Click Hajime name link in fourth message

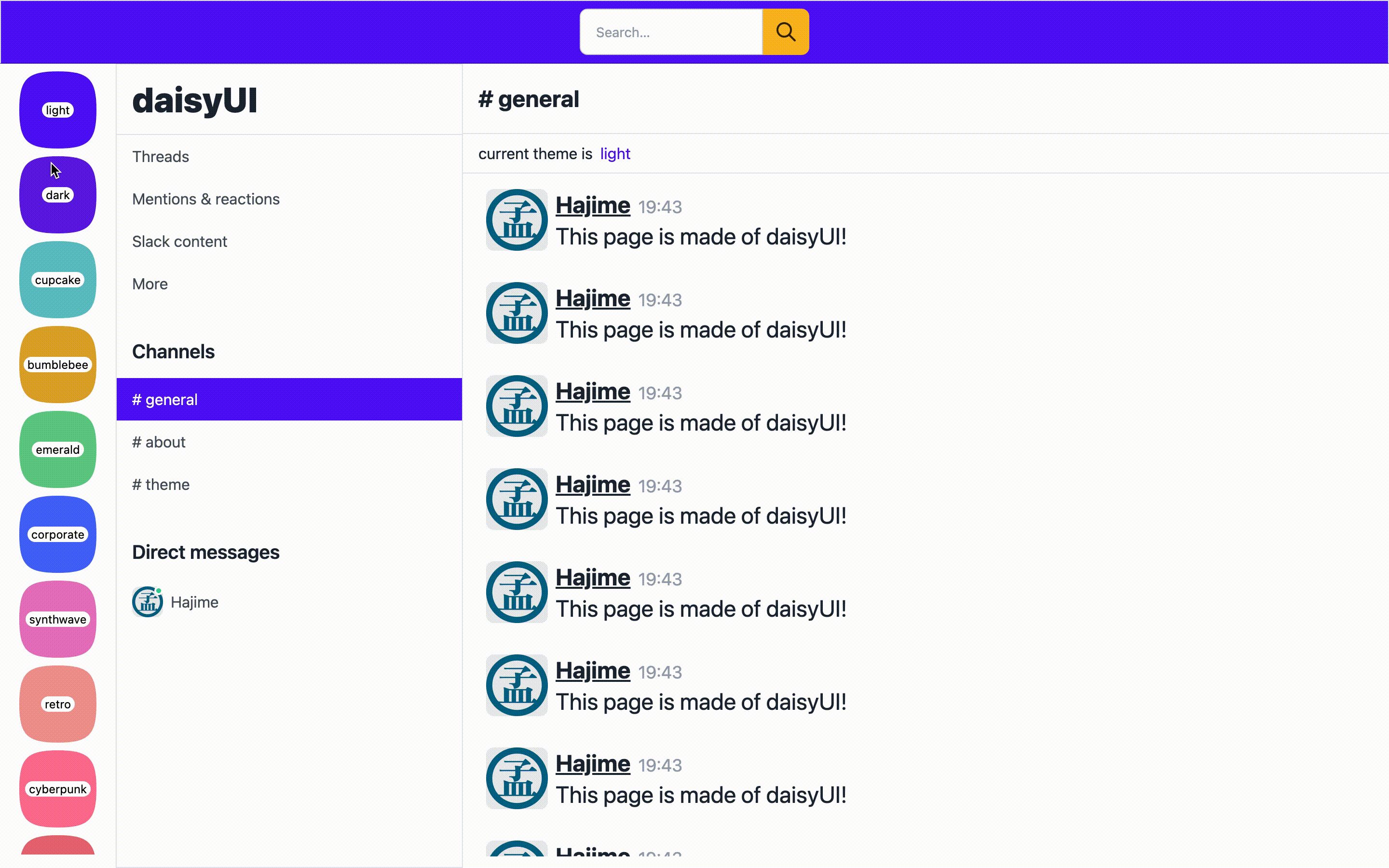coord(593,485)
